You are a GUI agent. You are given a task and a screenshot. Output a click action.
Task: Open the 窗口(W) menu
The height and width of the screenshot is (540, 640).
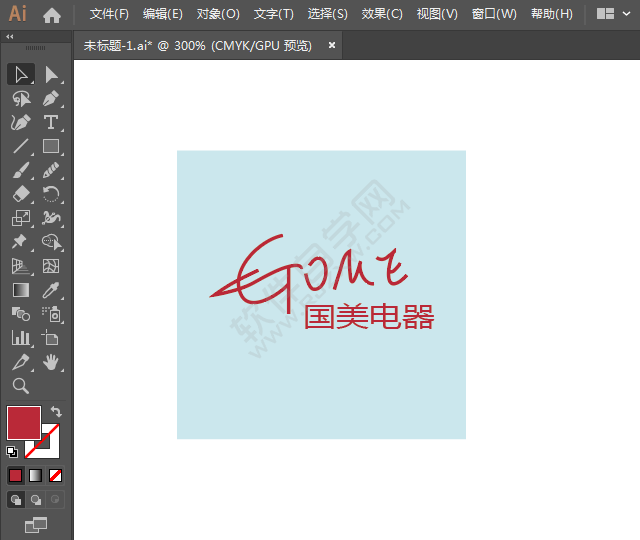[494, 14]
